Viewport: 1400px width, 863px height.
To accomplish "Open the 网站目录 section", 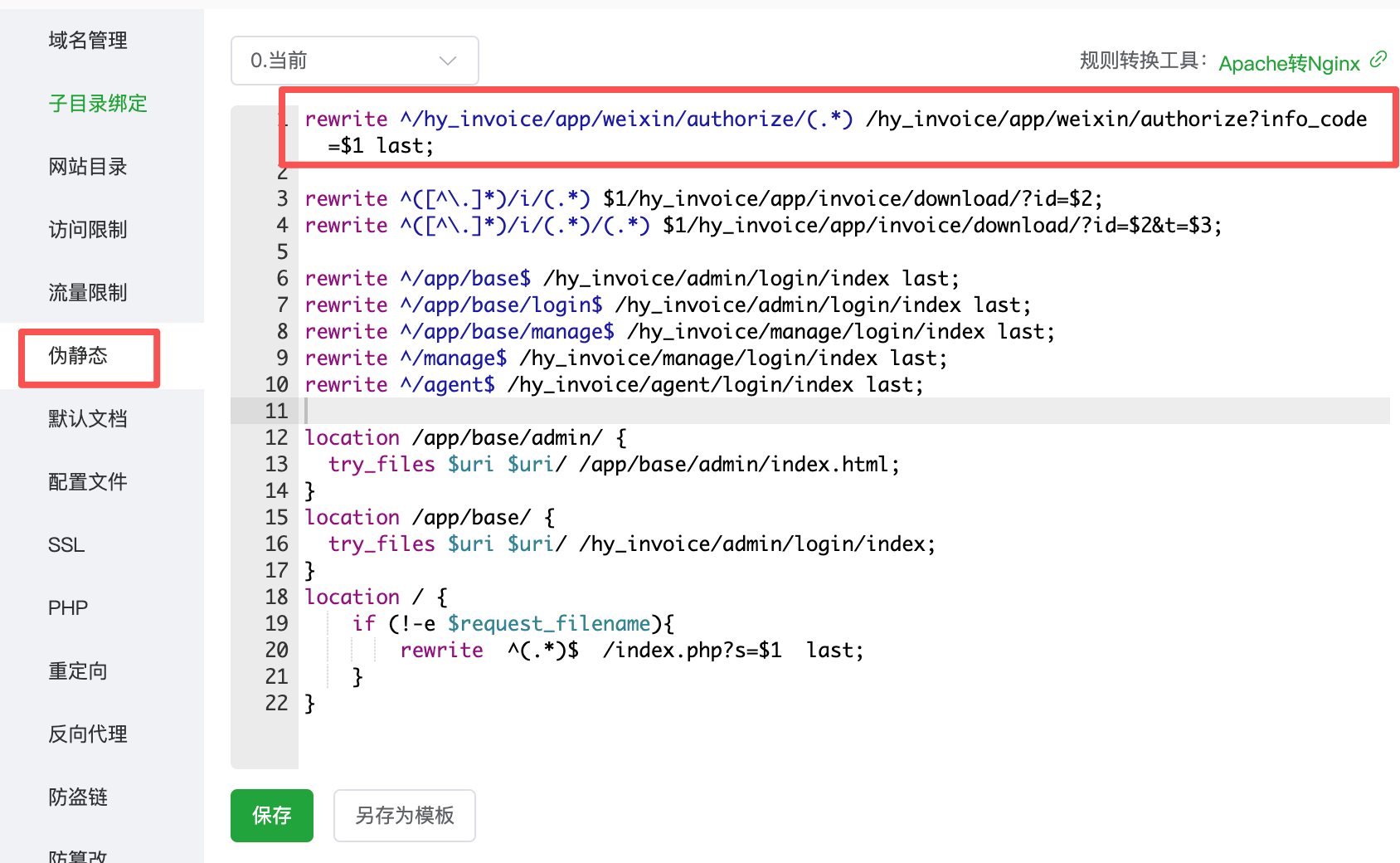I will pos(87,166).
